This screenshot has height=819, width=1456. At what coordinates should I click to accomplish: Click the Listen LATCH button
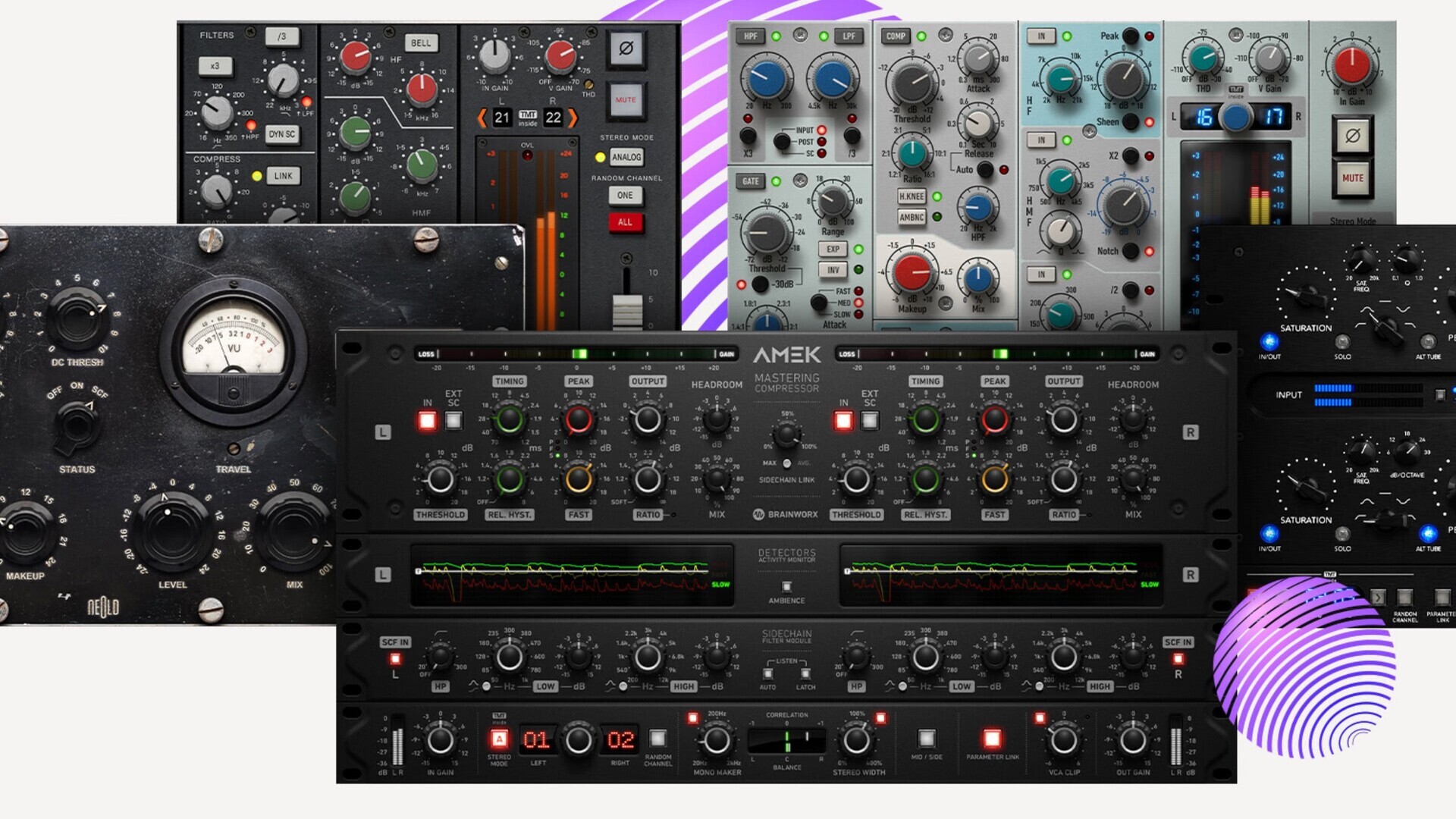coord(805,673)
